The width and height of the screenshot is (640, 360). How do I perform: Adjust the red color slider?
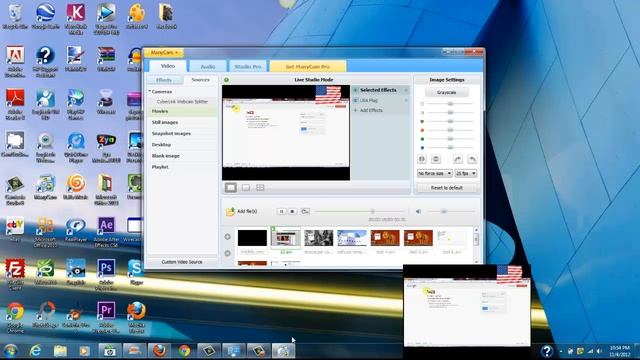tap(450, 130)
